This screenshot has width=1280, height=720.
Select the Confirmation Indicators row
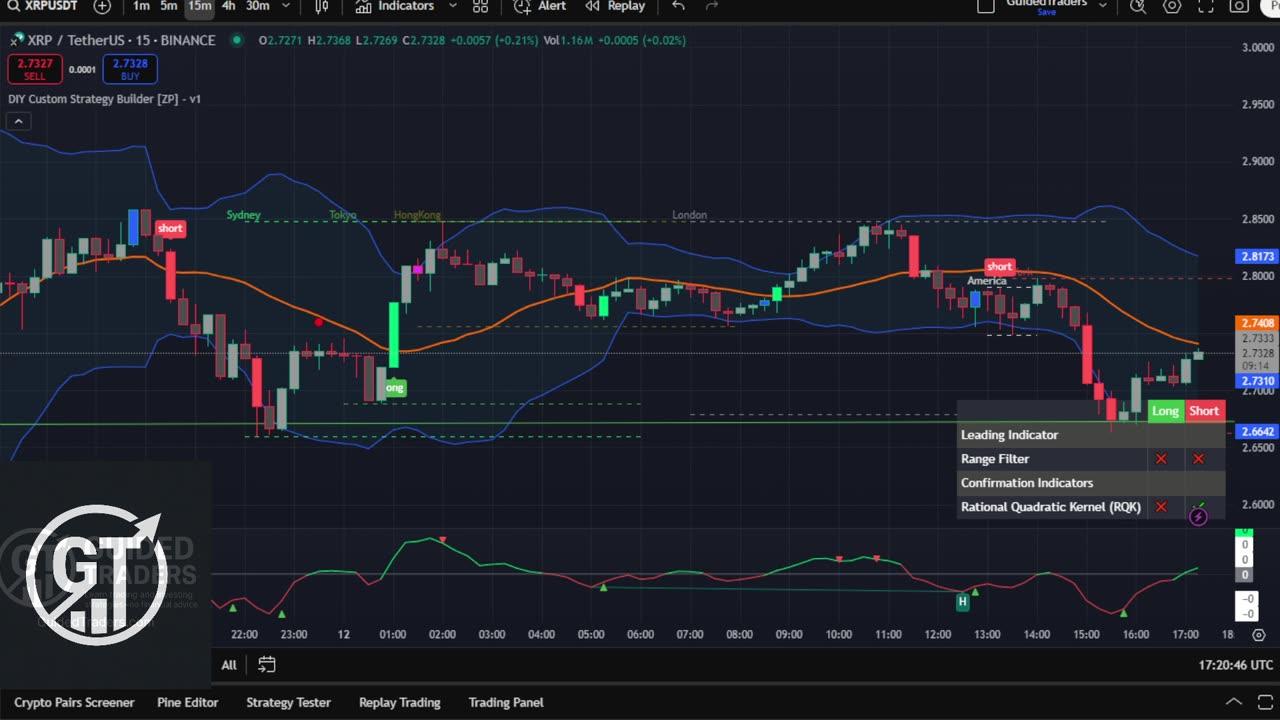[1091, 483]
